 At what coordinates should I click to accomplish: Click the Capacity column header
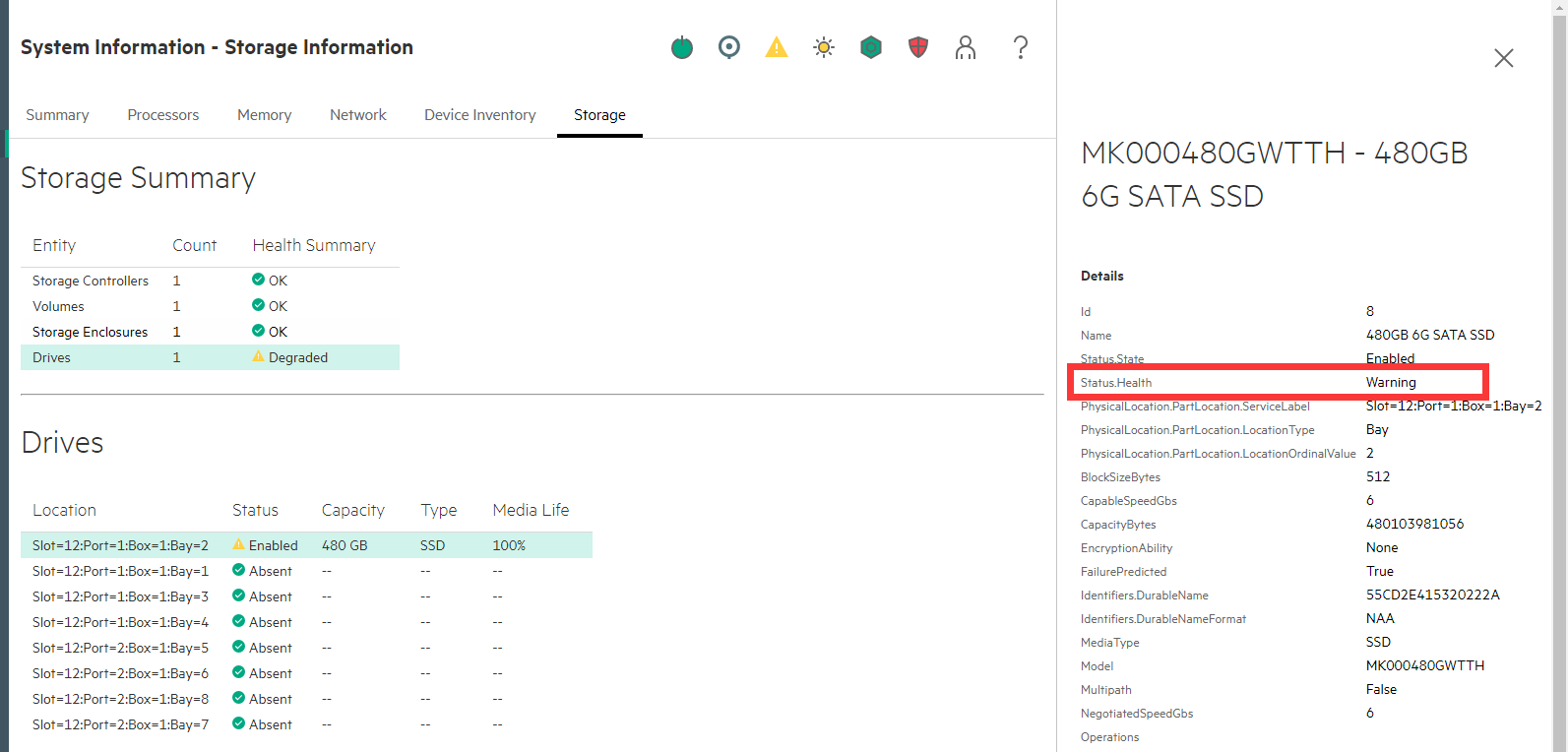353,510
